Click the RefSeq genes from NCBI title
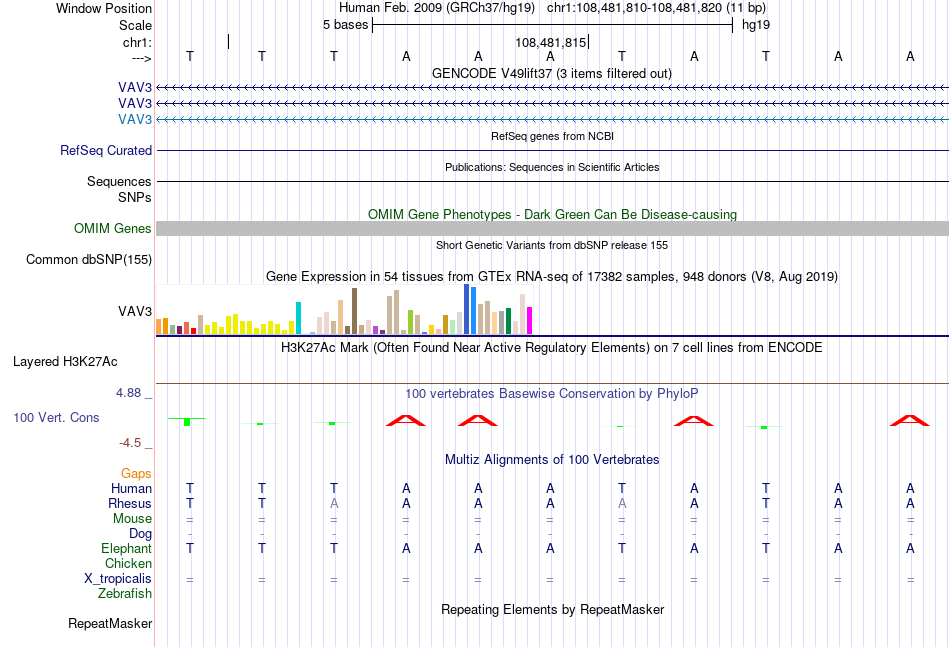 [x=552, y=136]
